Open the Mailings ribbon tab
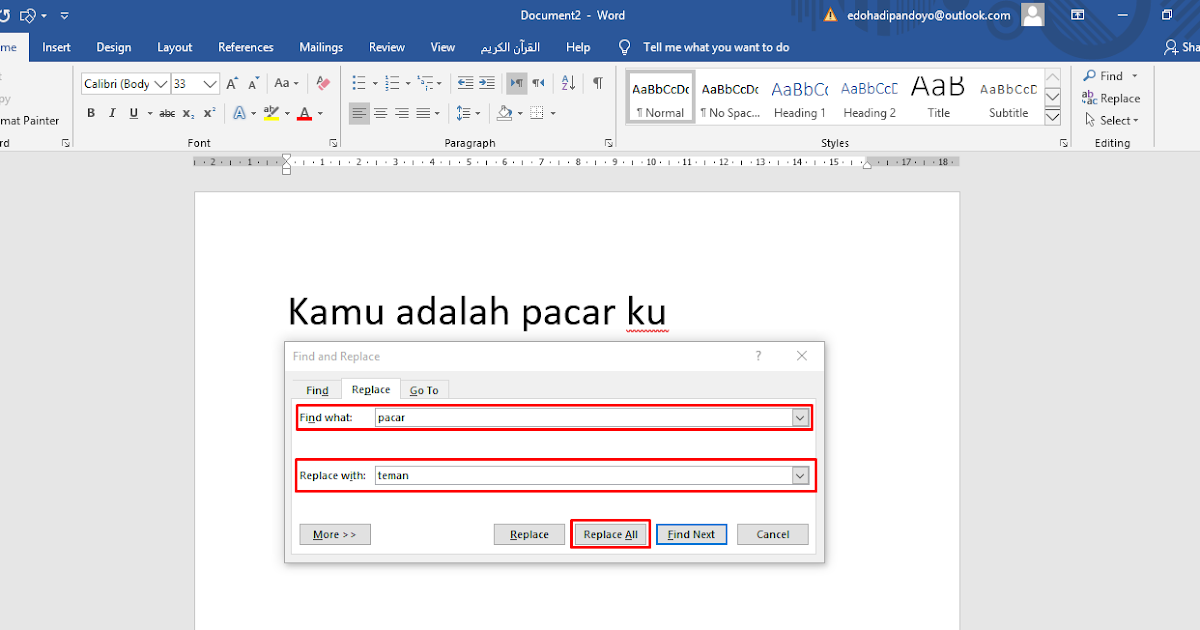Viewport: 1200px width, 630px height. click(x=321, y=47)
